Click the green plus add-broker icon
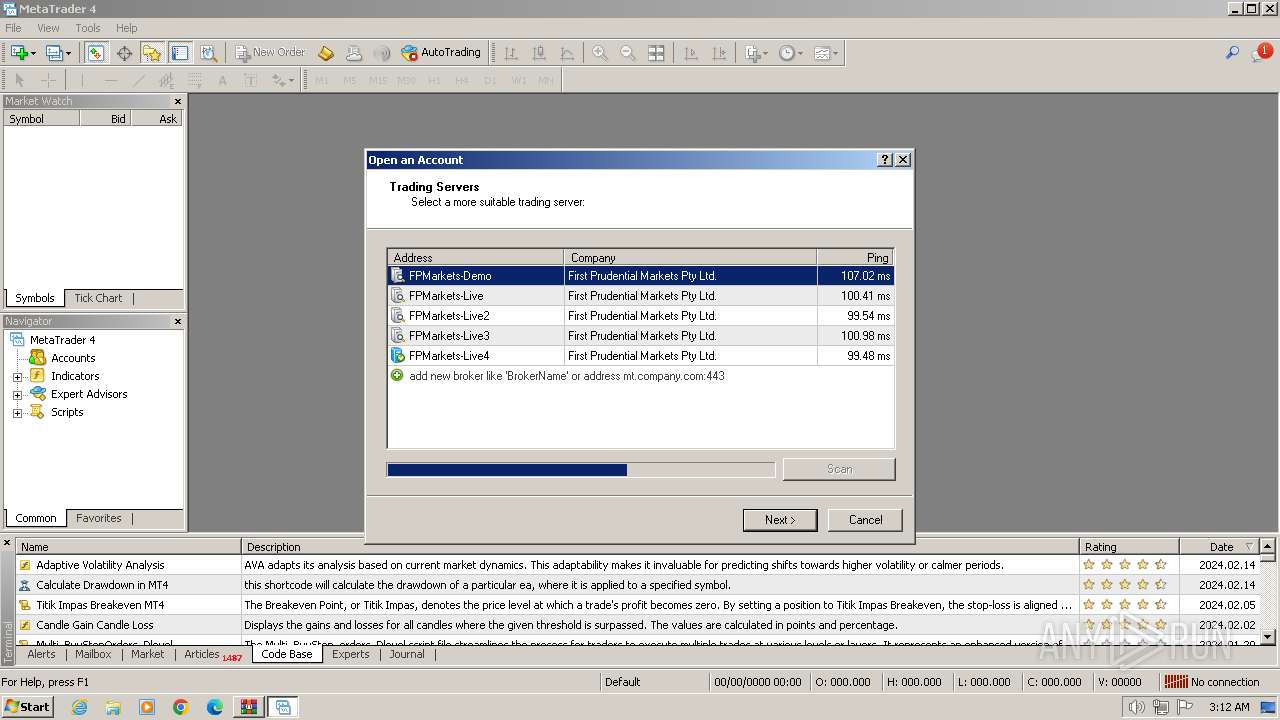 (397, 376)
